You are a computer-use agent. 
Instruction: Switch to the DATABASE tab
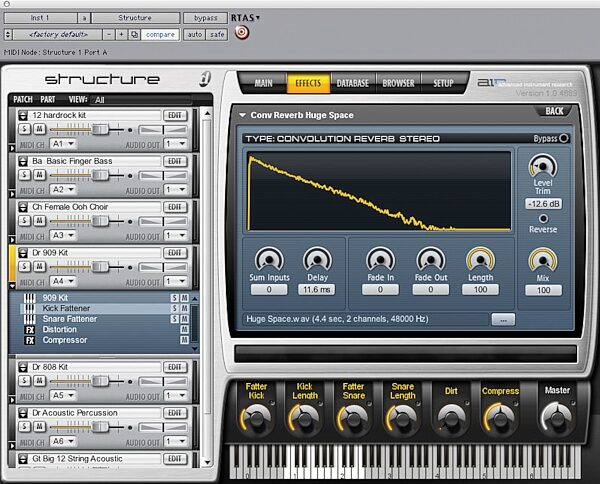click(x=352, y=83)
